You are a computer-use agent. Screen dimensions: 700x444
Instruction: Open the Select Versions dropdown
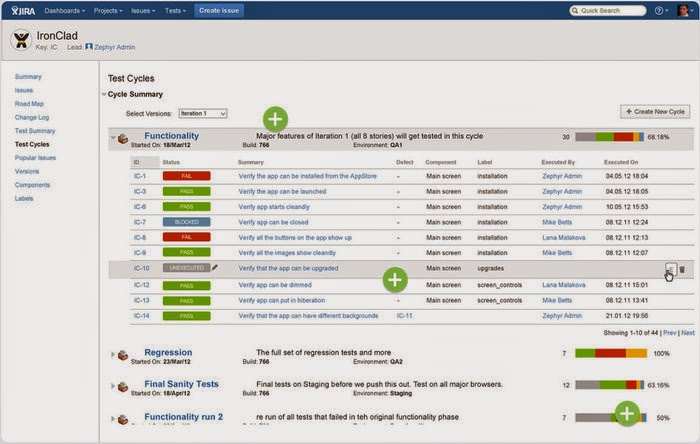coord(202,114)
